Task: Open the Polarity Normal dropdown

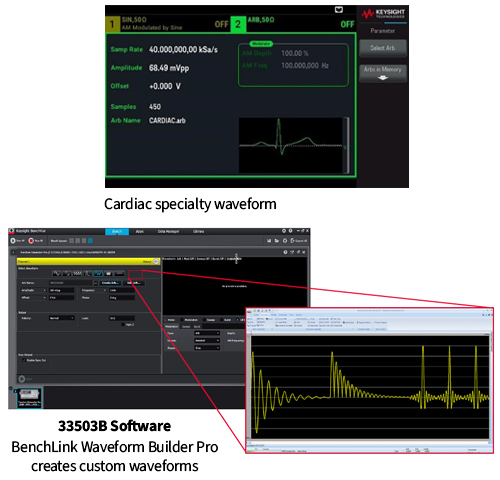Action: (x=62, y=318)
